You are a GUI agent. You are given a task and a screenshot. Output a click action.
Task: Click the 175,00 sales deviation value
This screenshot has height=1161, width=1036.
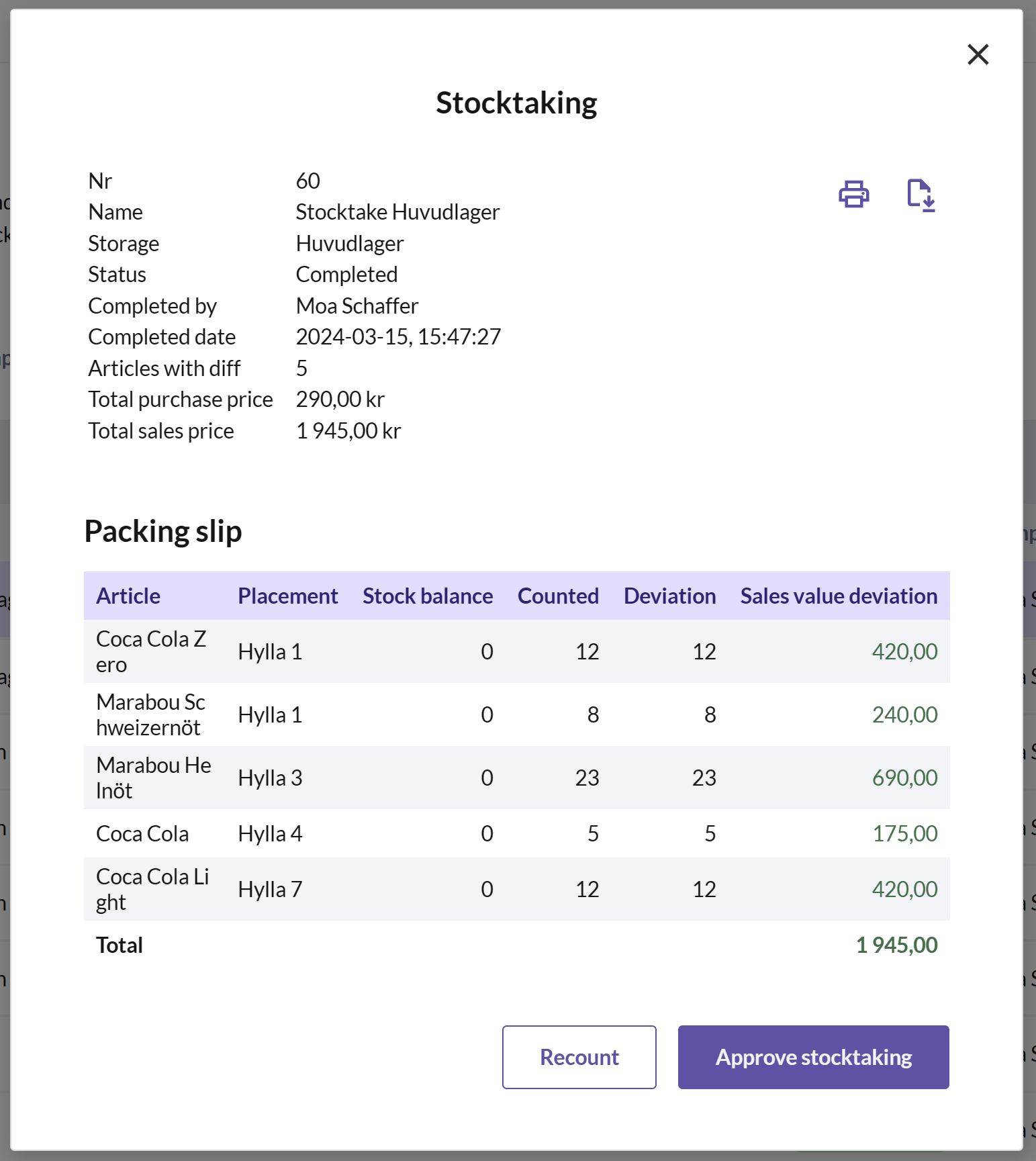(904, 833)
